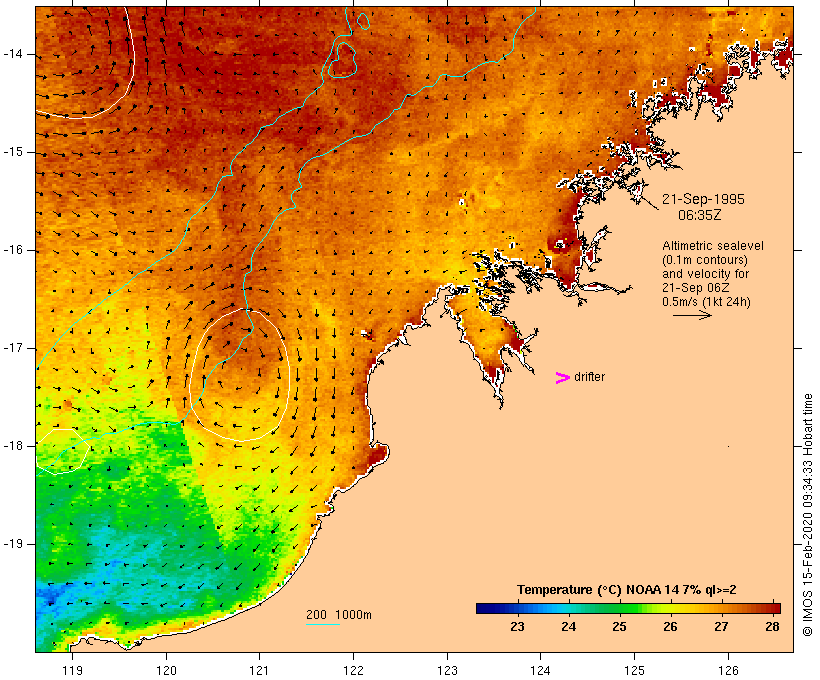The height and width of the screenshot is (680, 820).
Task: Click the magenta drifter marker symbol
Action: click(562, 378)
